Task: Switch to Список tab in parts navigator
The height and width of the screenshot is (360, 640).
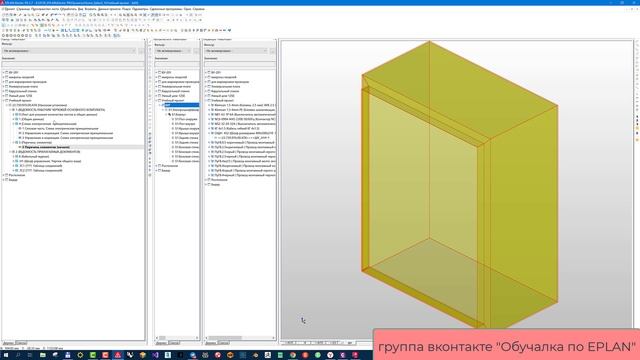Action: coord(223,343)
